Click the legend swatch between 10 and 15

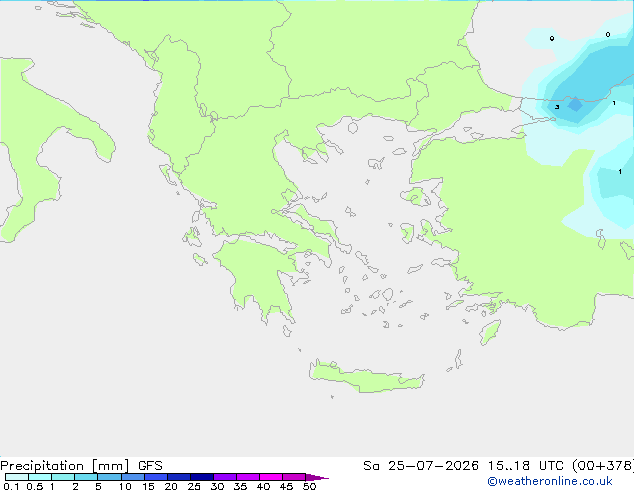click(x=133, y=477)
